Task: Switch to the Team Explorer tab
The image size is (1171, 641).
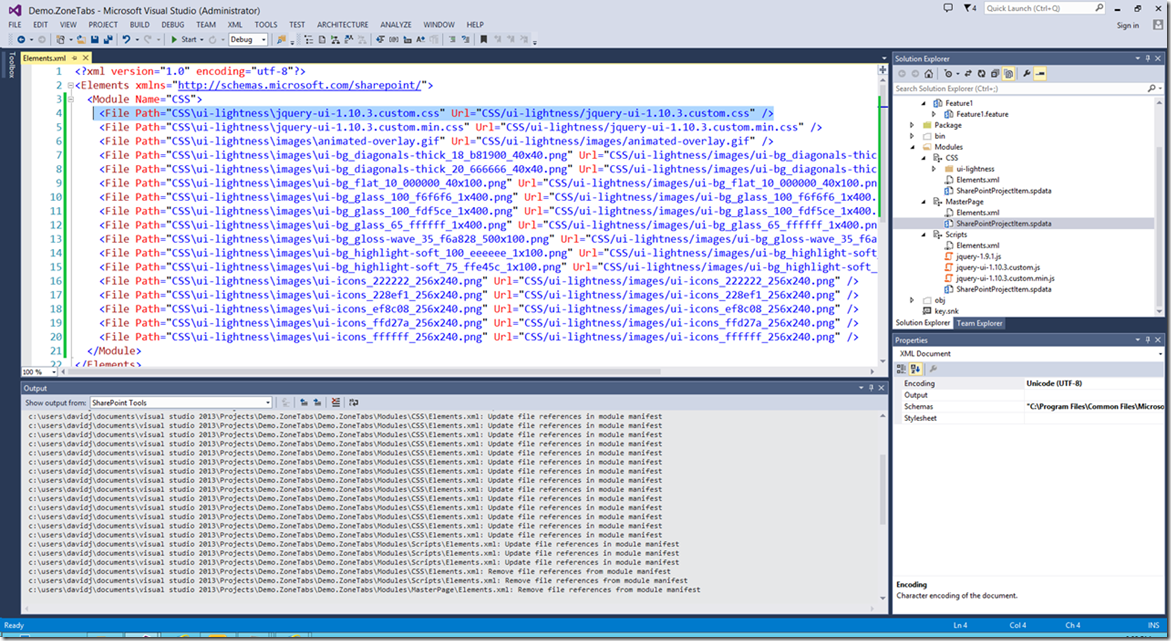Action: pos(979,323)
